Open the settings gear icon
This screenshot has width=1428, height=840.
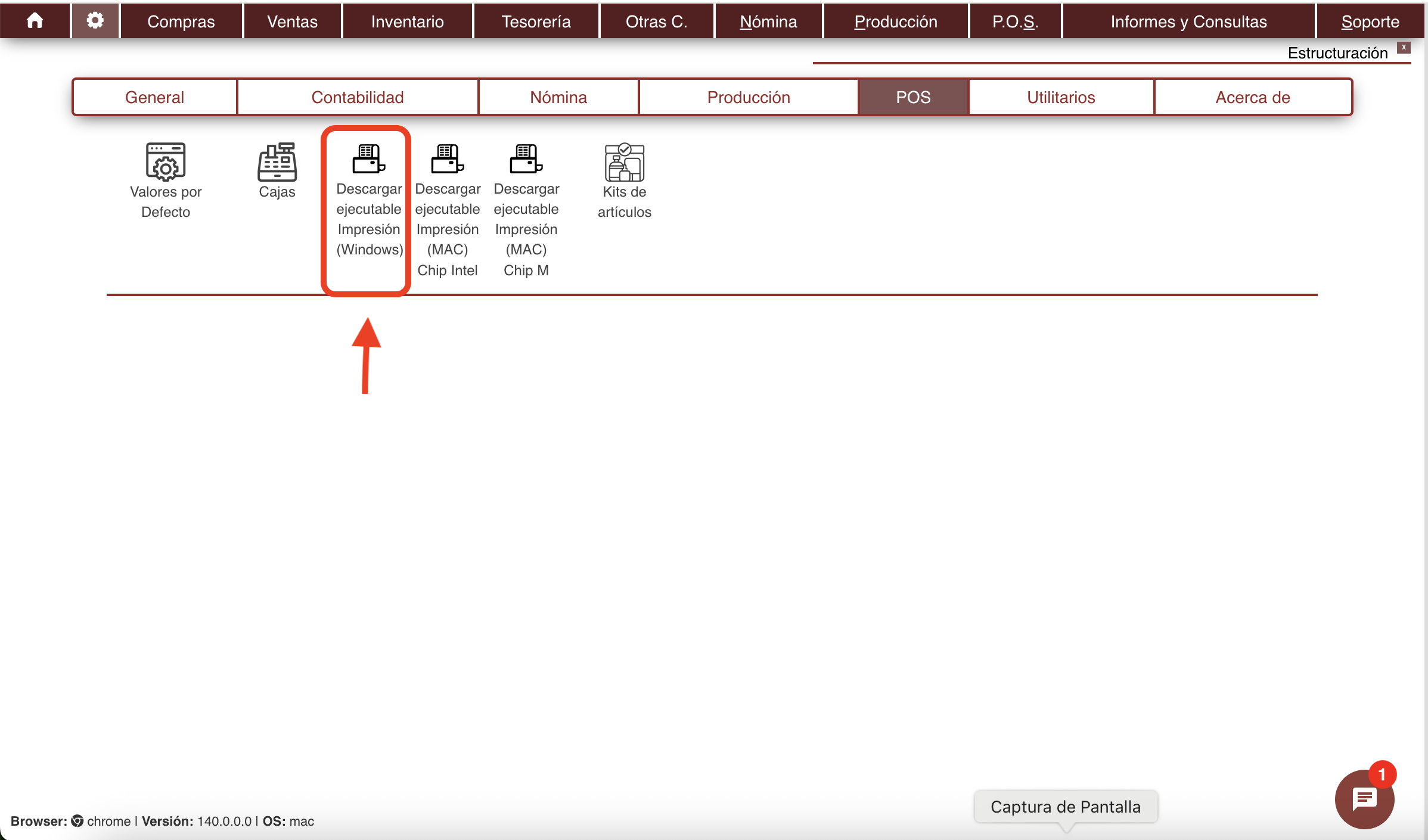click(95, 21)
